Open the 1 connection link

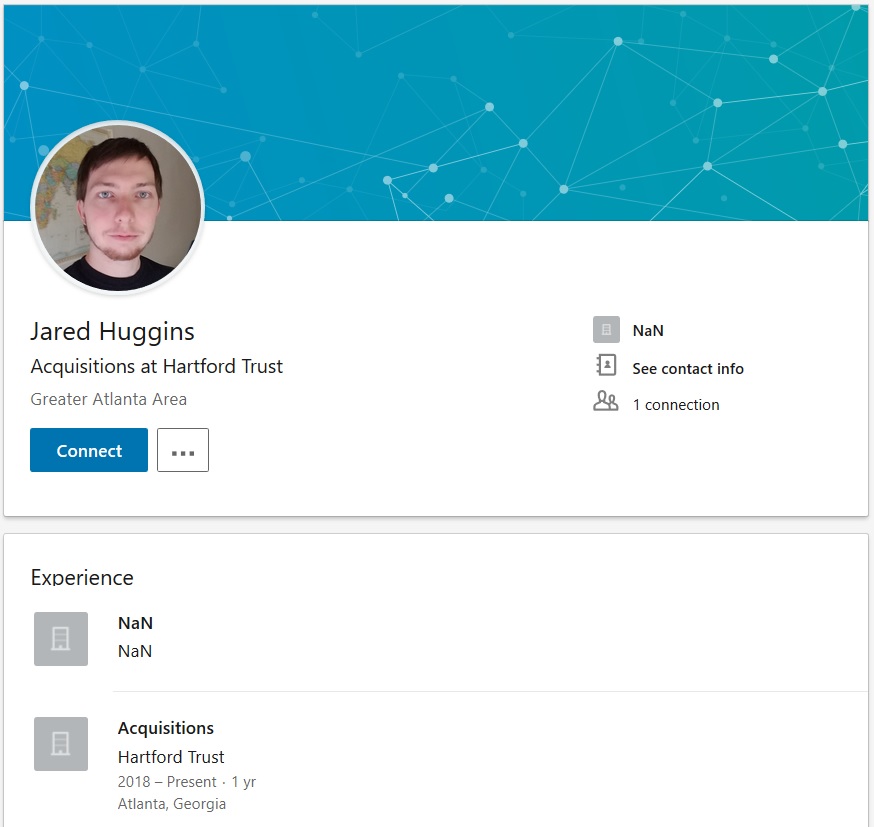(x=676, y=405)
